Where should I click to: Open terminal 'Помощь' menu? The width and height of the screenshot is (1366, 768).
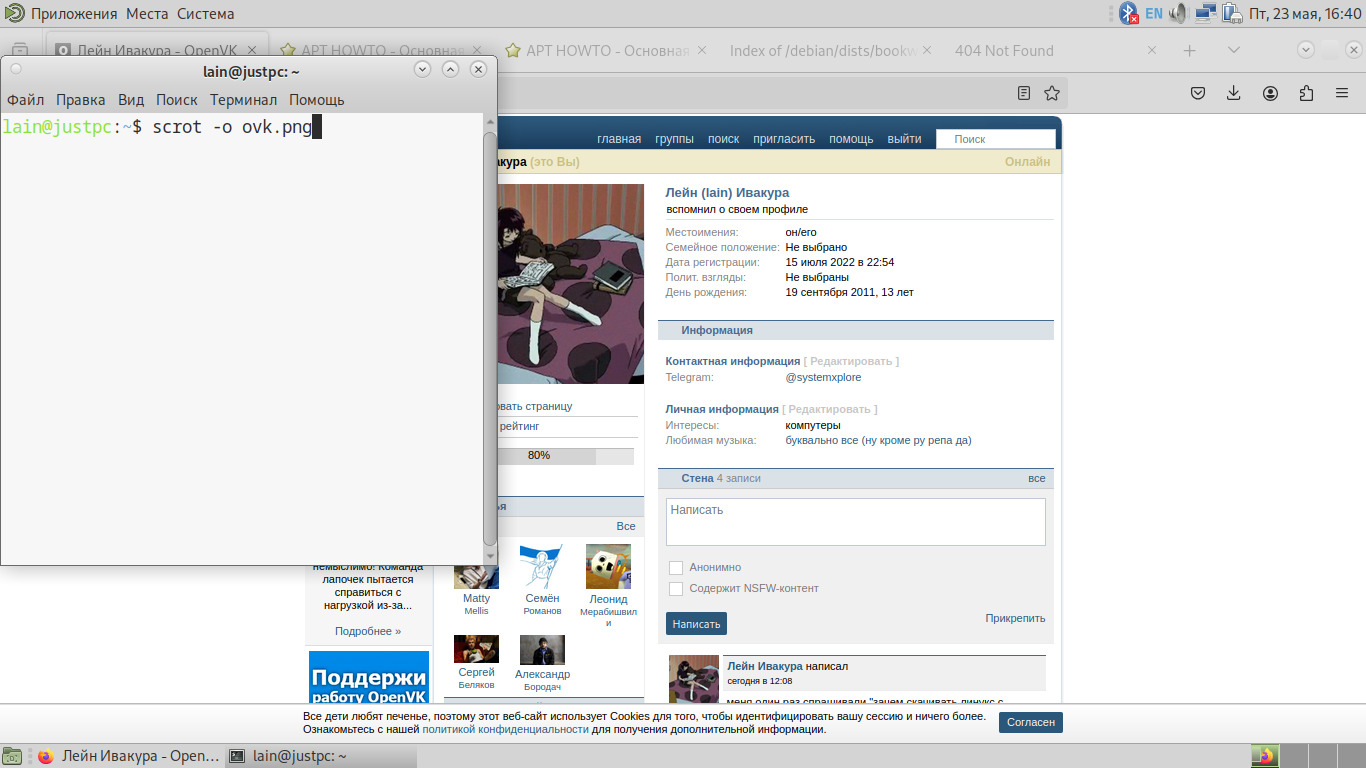(x=317, y=100)
